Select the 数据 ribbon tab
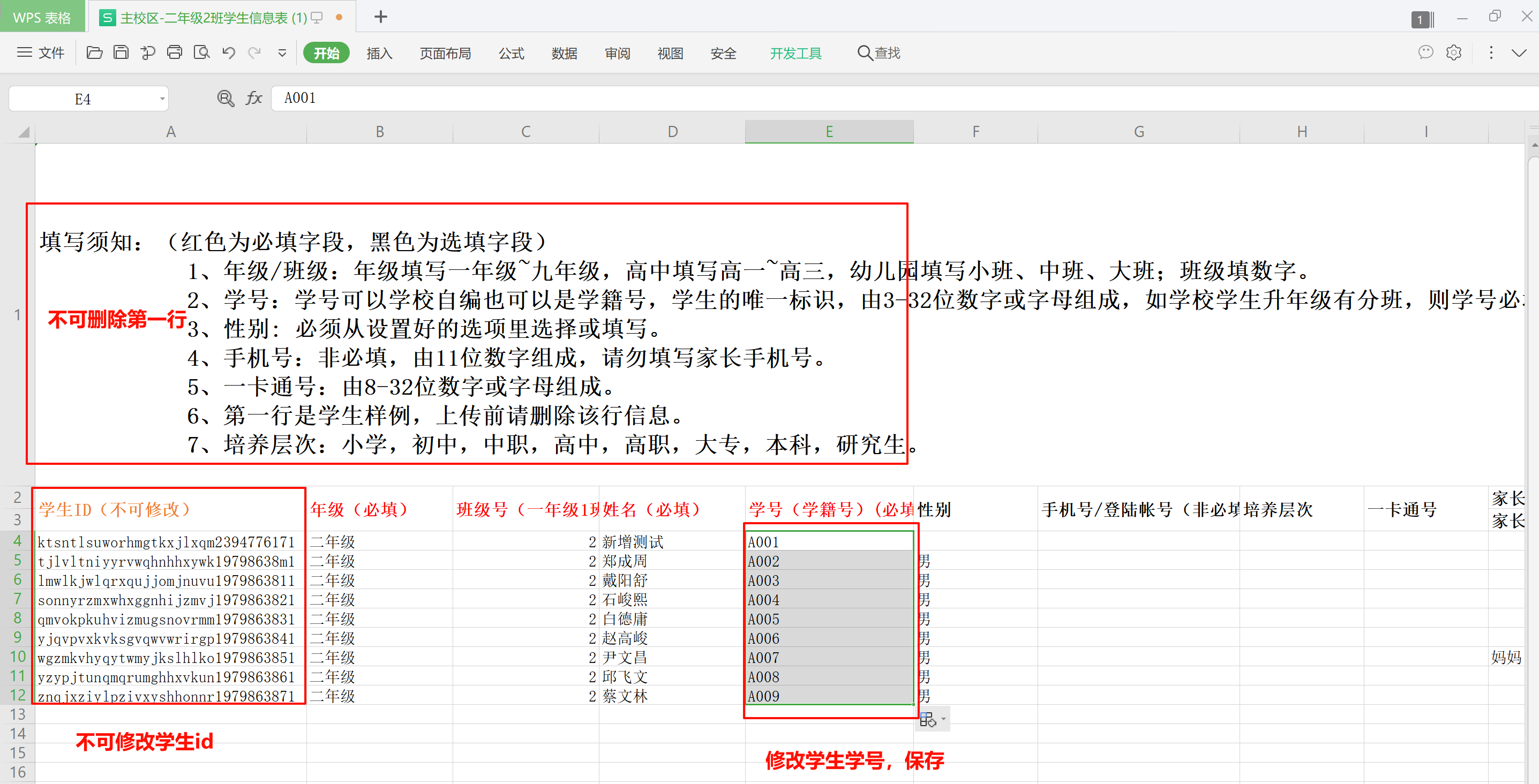The width and height of the screenshot is (1539, 784). pos(565,53)
